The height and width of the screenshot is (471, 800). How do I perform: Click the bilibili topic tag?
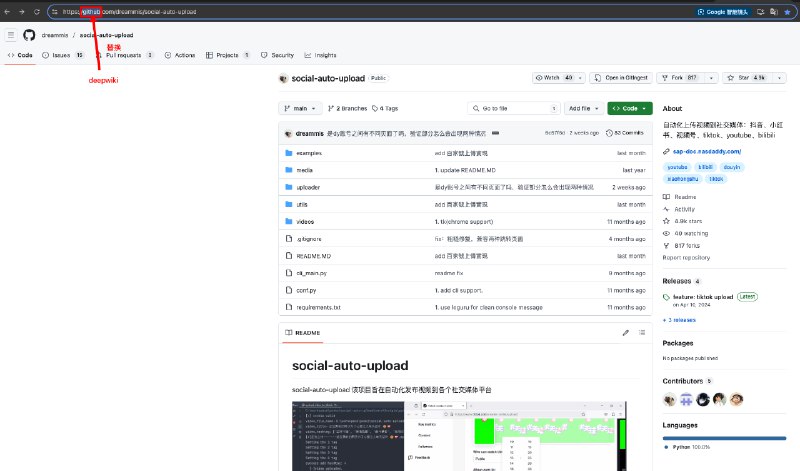[705, 167]
